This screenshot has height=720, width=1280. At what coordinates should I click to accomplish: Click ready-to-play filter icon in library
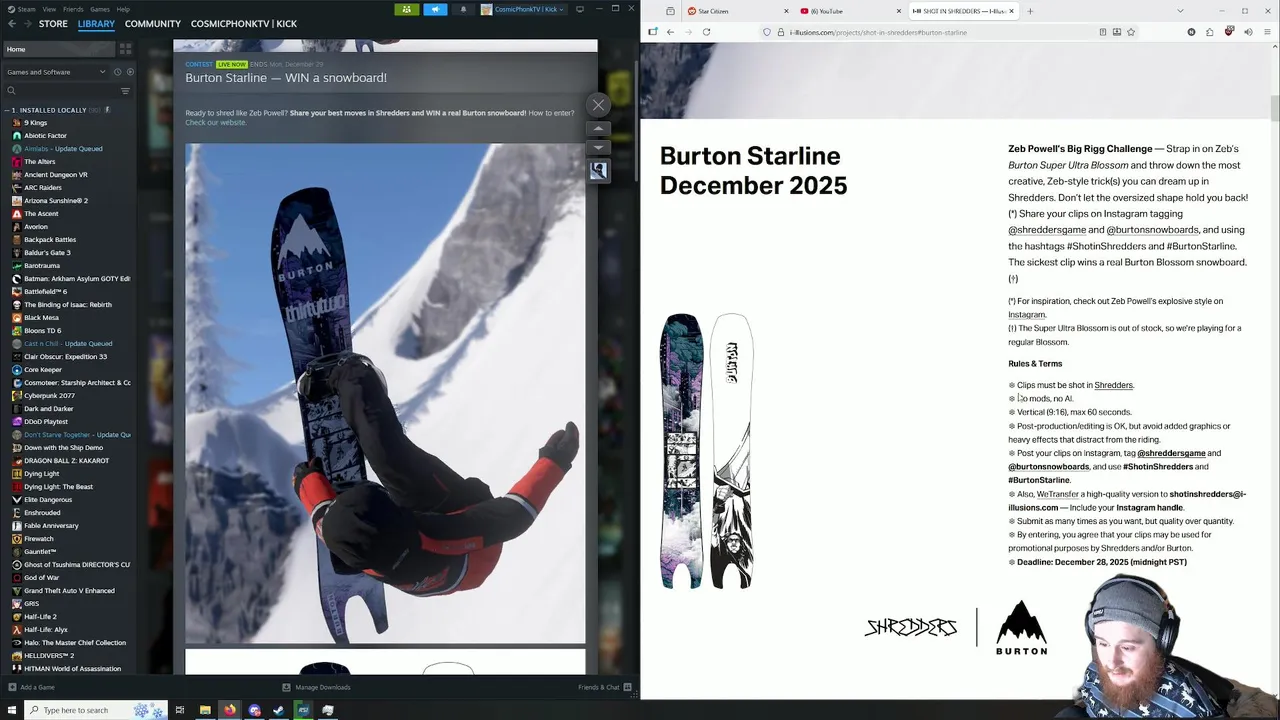(128, 72)
